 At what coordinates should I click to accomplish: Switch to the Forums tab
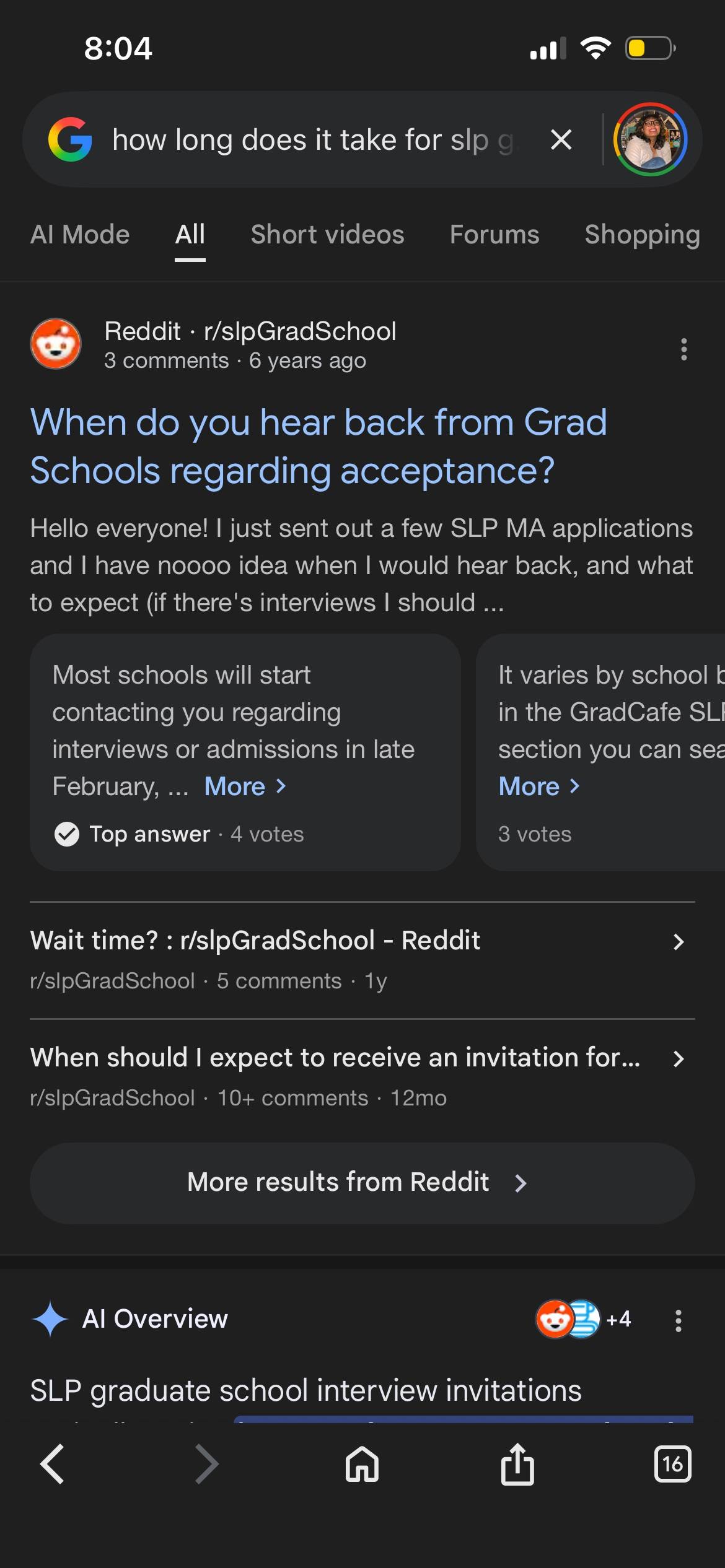pyautogui.click(x=494, y=235)
